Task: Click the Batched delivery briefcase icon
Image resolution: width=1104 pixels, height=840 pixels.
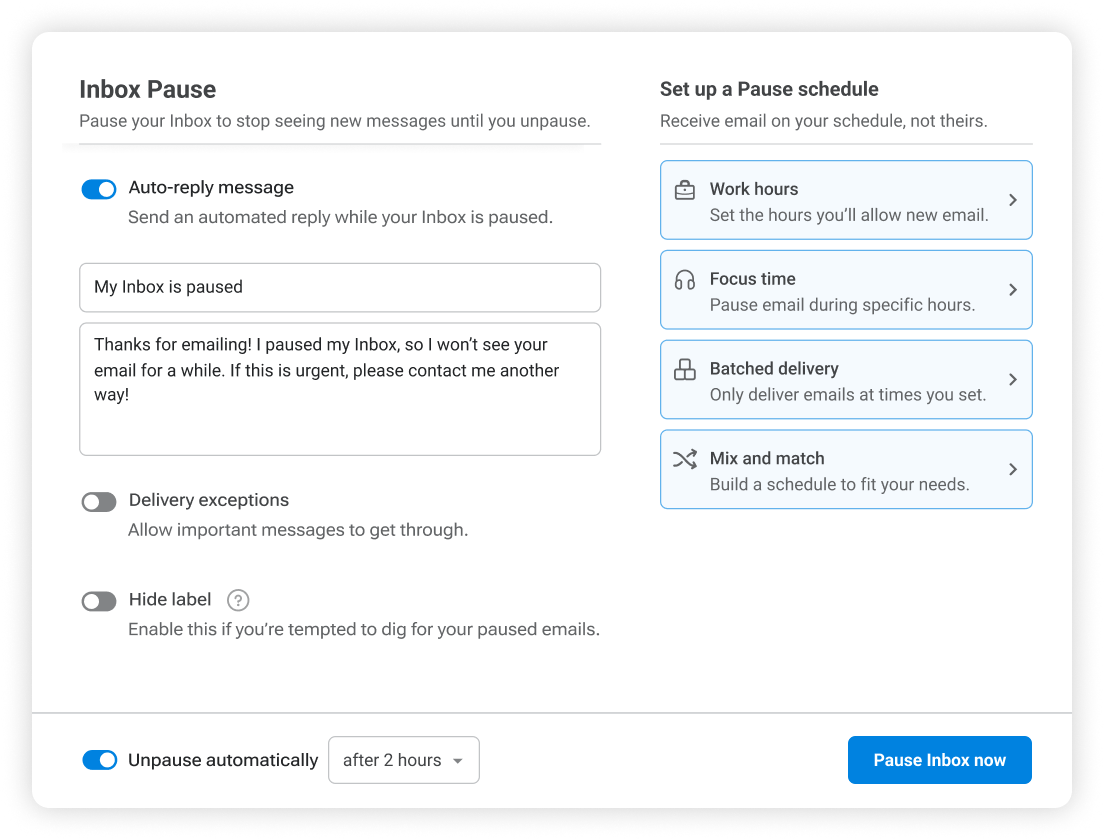Action: [685, 368]
